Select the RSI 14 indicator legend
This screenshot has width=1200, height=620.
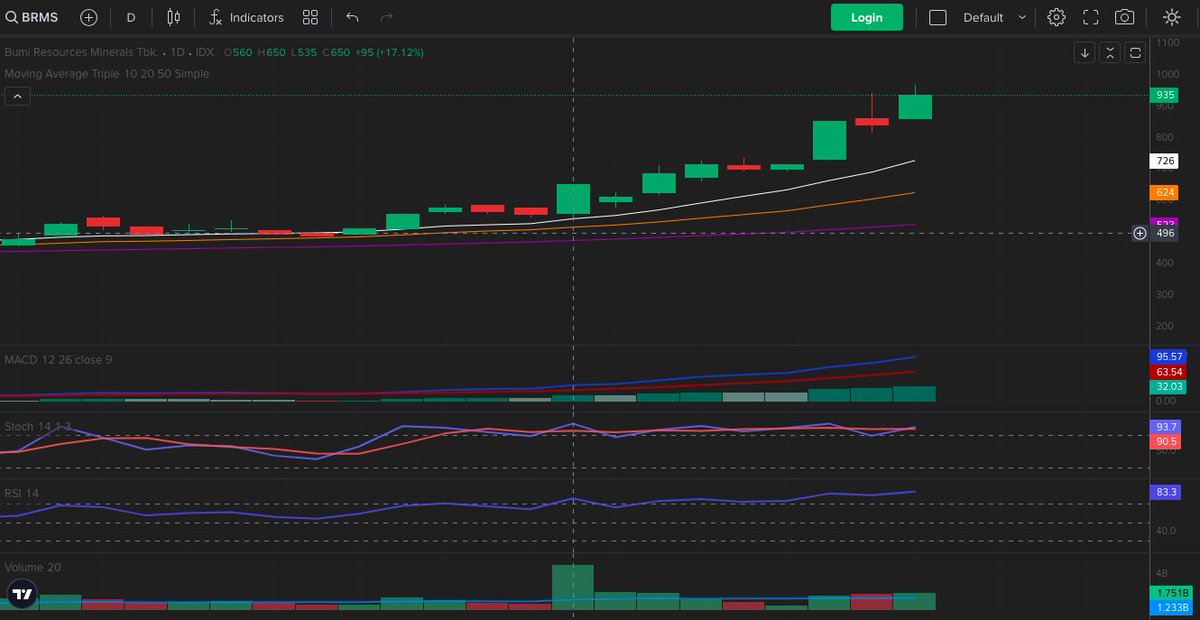click(x=22, y=492)
